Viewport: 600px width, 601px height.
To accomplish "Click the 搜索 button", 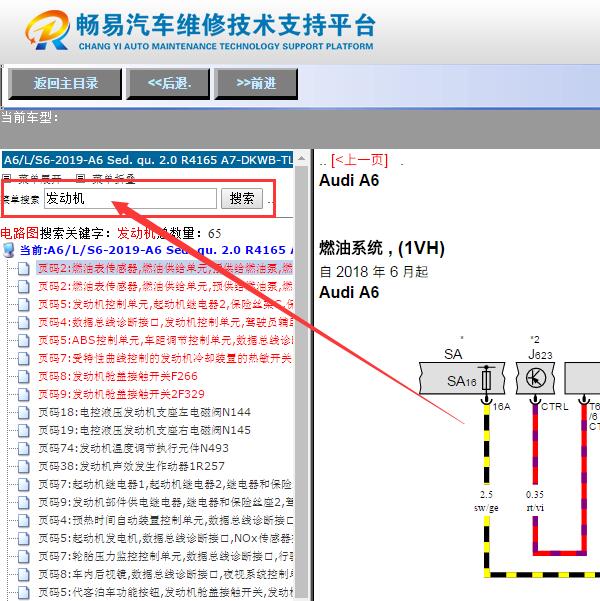I will (x=242, y=199).
